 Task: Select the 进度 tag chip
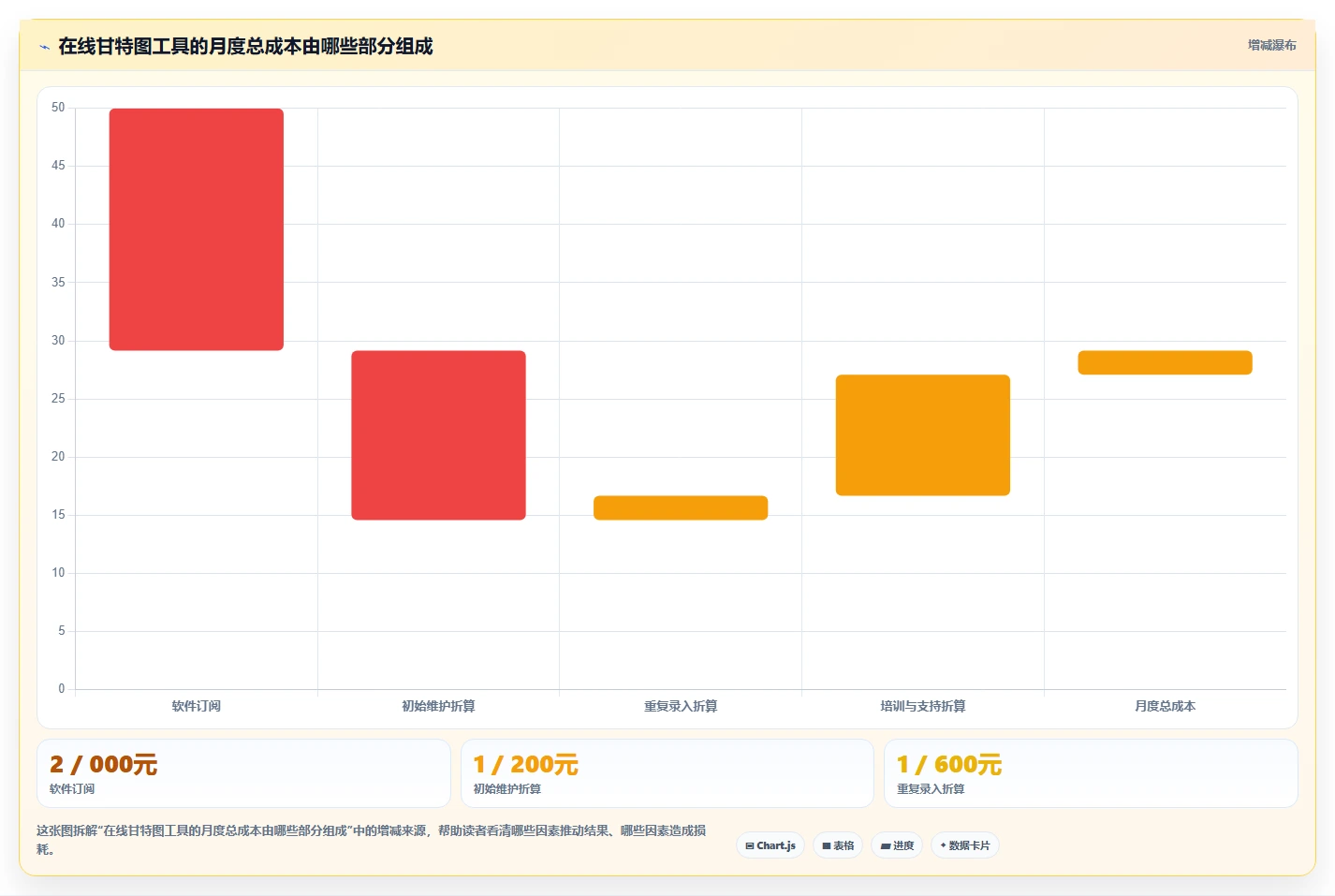click(897, 845)
